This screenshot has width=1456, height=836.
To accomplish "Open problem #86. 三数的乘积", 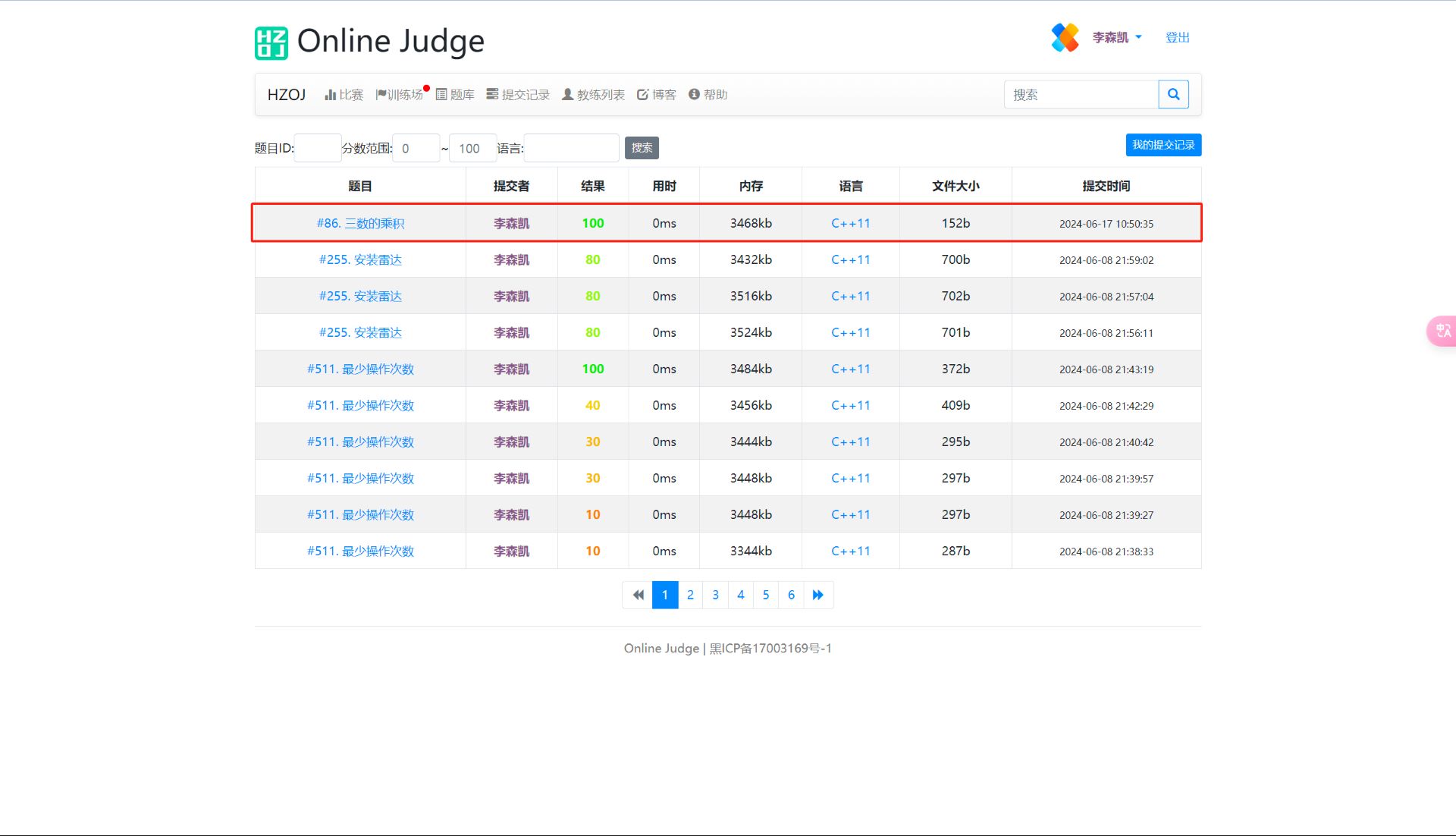I will pyautogui.click(x=360, y=223).
